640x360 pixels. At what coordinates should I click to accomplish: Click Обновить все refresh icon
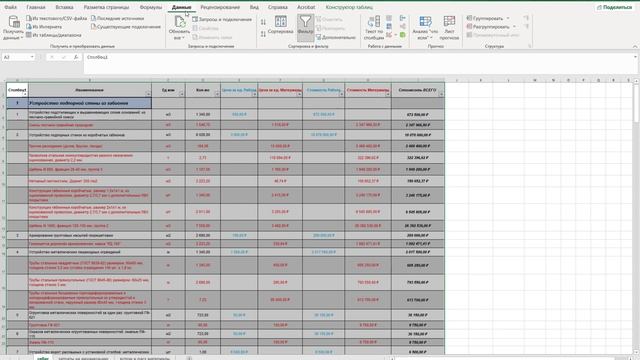pos(179,22)
